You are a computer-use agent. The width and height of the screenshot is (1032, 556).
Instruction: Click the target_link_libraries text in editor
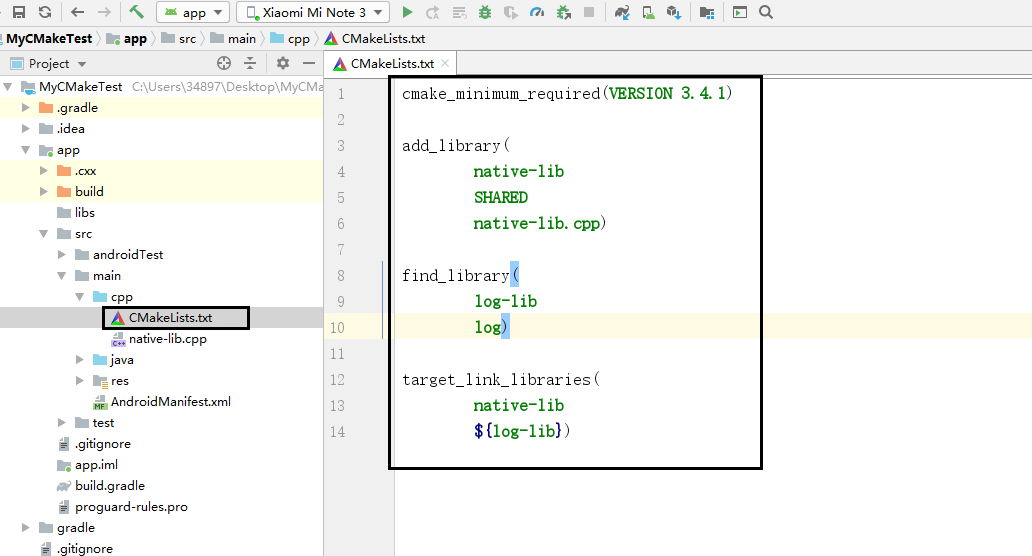[x=497, y=380]
